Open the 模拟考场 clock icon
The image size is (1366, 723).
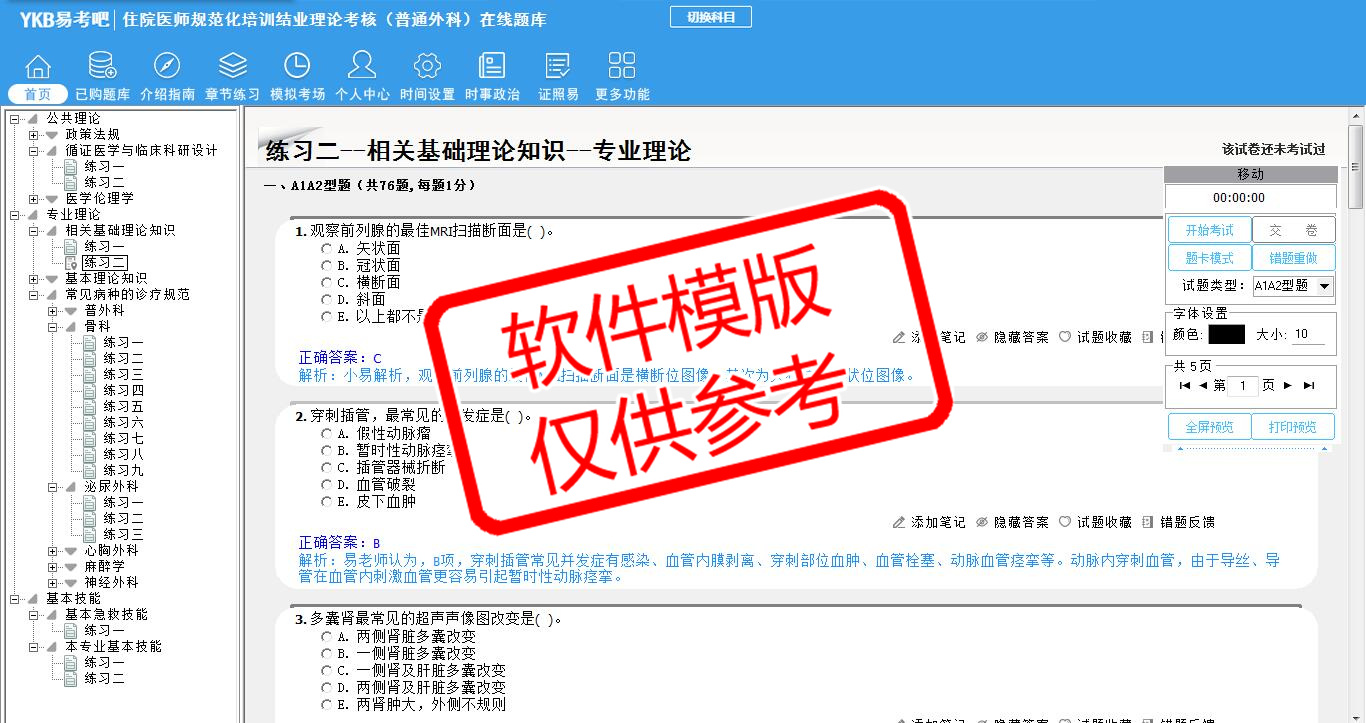pyautogui.click(x=297, y=67)
